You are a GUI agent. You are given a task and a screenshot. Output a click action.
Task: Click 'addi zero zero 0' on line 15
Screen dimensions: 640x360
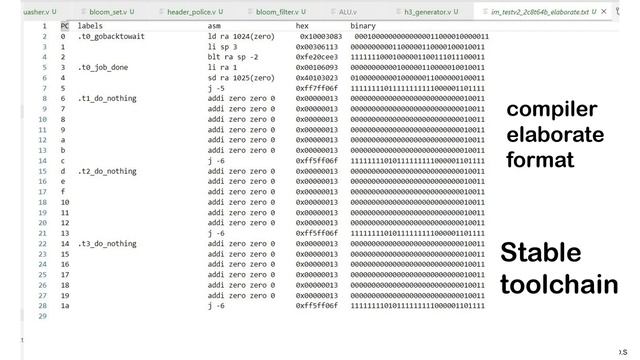241,171
